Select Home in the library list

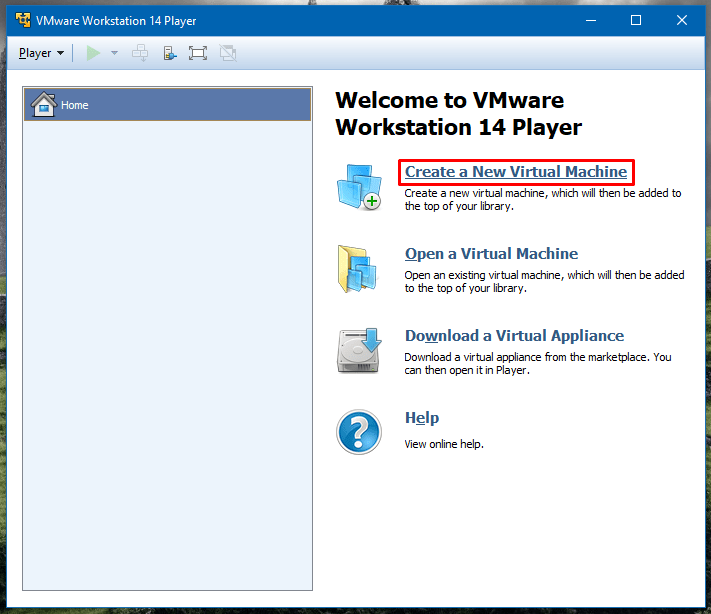(x=167, y=105)
